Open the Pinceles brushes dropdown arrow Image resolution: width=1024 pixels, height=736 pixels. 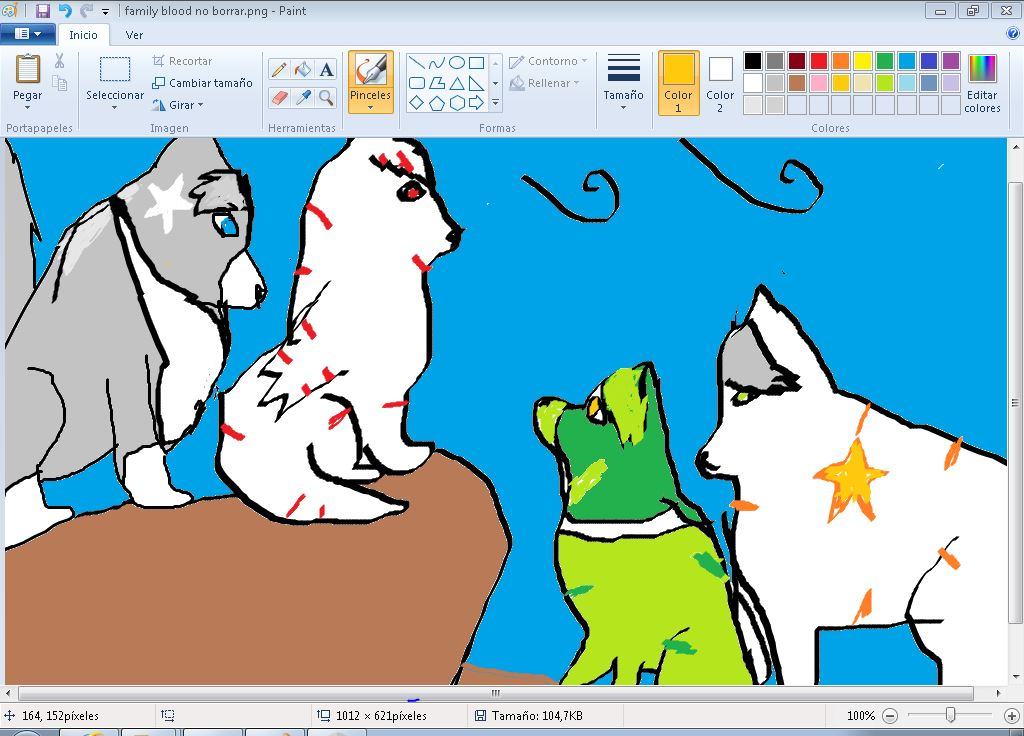(370, 108)
